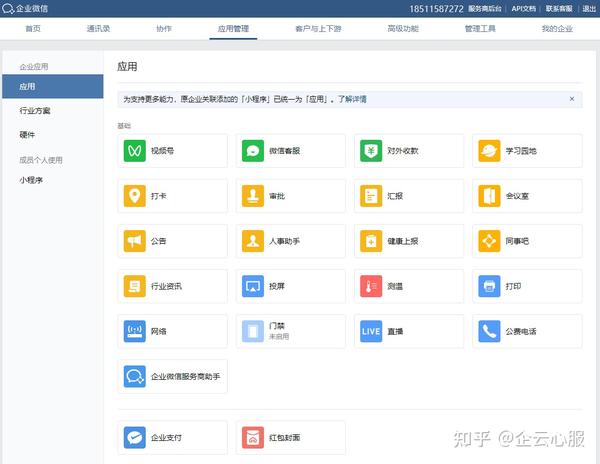This screenshot has width=600, height=464.
Task: Open the 企业微信服务商助手 icon
Action: click(134, 376)
